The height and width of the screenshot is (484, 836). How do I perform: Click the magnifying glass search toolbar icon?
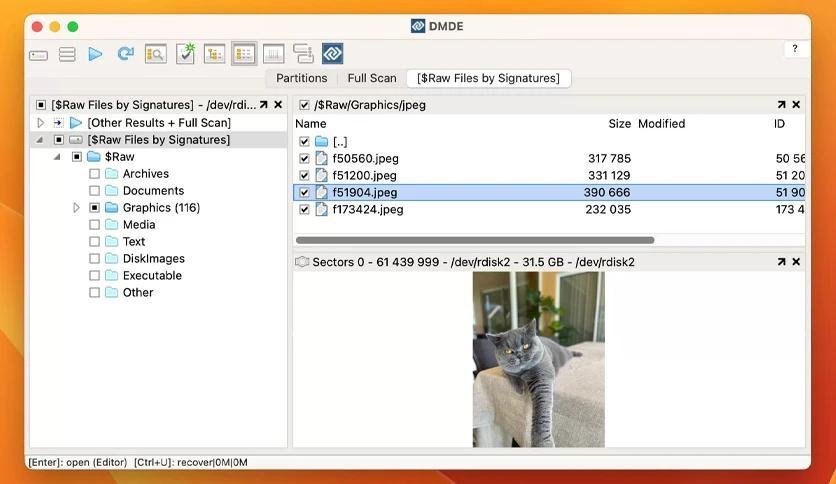tap(155, 54)
